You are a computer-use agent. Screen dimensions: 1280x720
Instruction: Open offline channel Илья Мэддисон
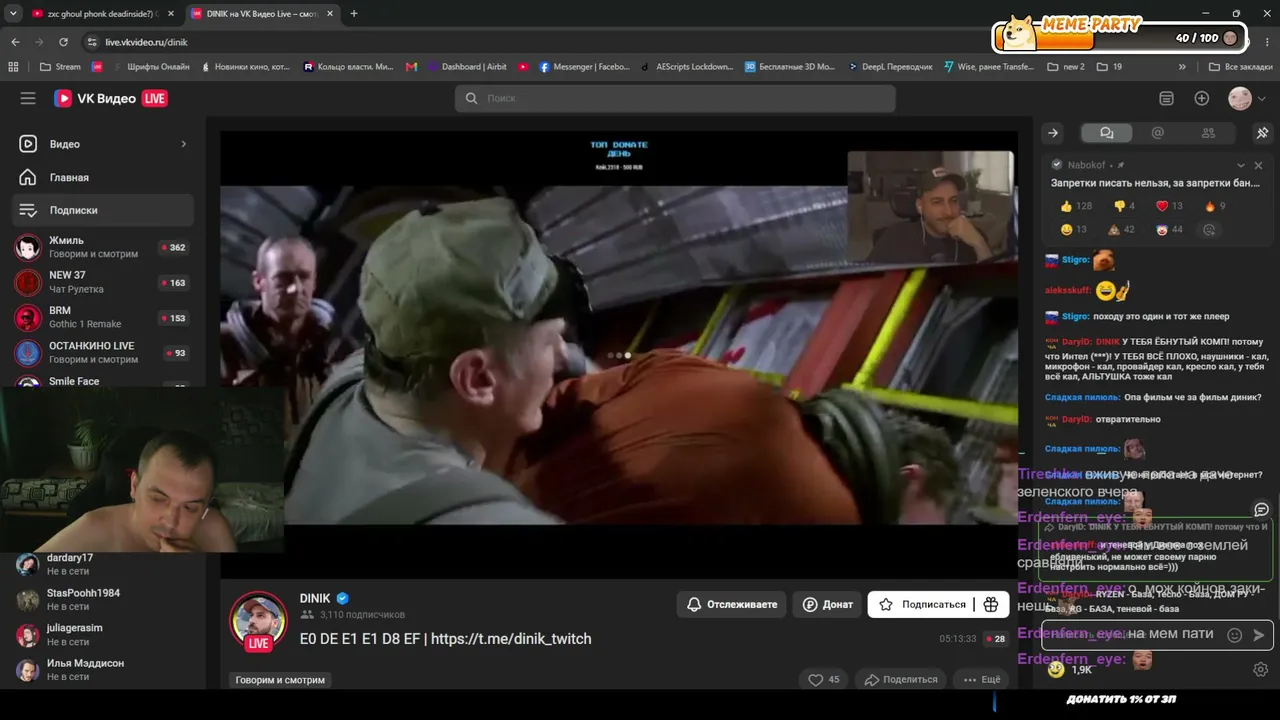[103, 669]
